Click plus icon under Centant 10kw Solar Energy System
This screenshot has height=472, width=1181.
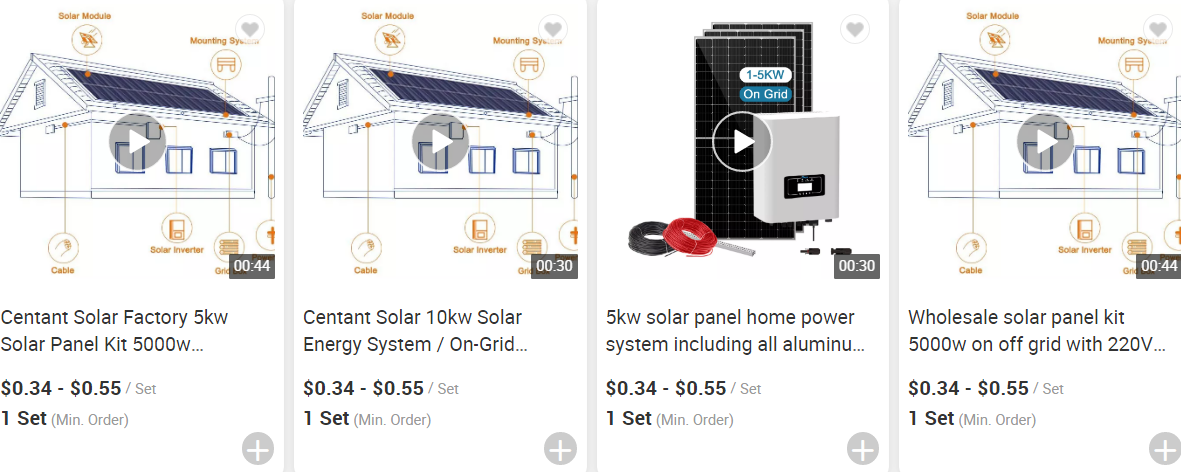coord(560,449)
